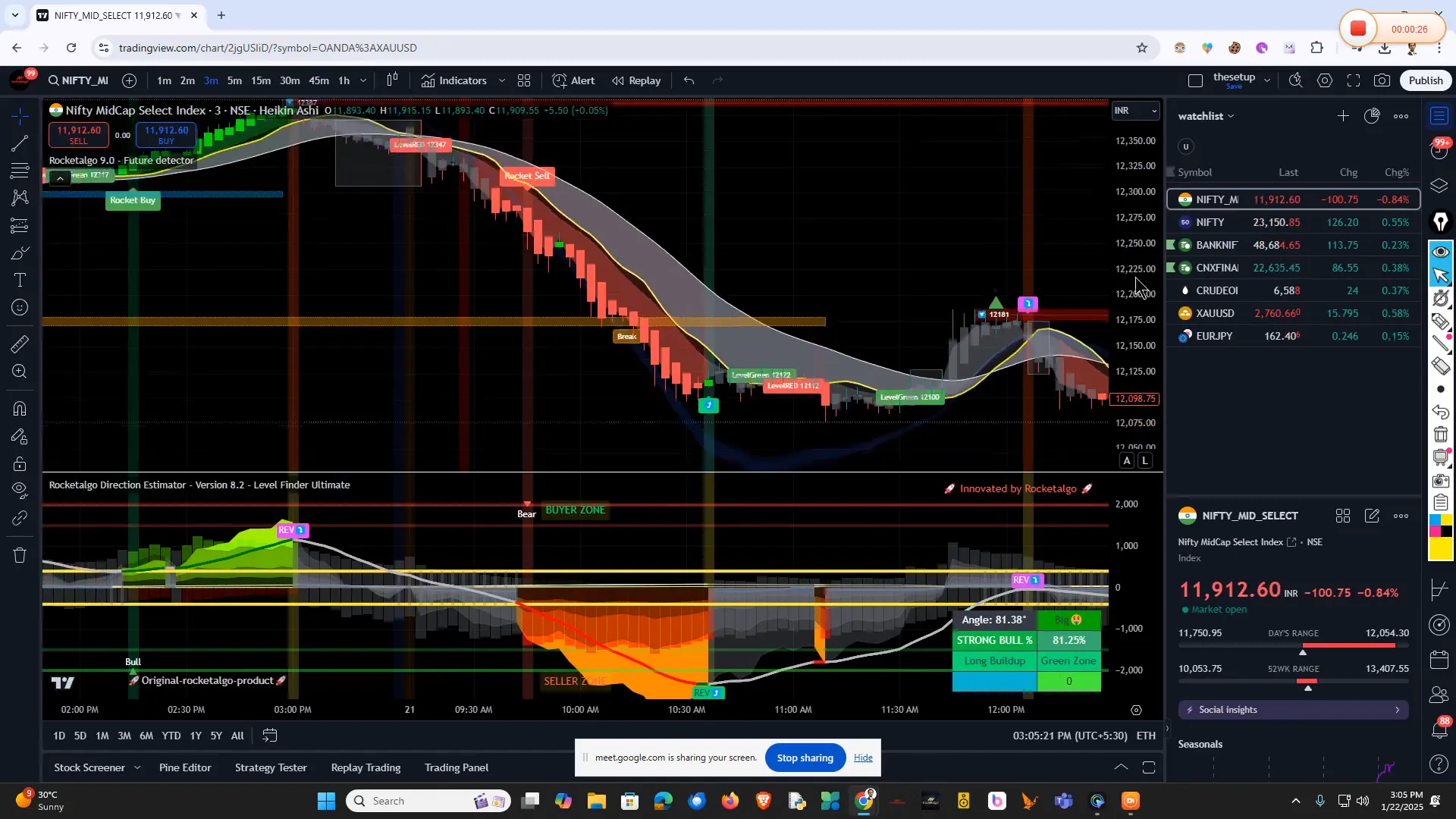Screen dimensions: 1456x819
Task: Open the chart settings gear icon
Action: point(1325,80)
